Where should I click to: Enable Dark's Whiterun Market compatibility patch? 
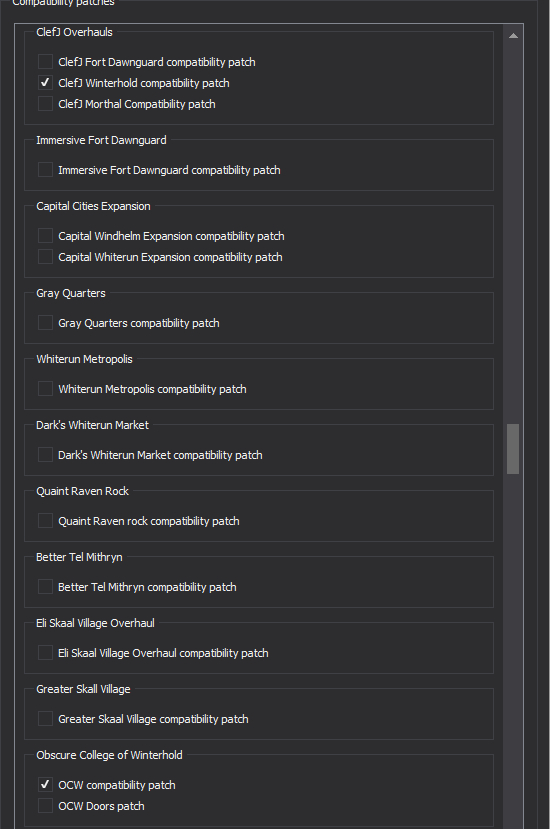coord(45,455)
